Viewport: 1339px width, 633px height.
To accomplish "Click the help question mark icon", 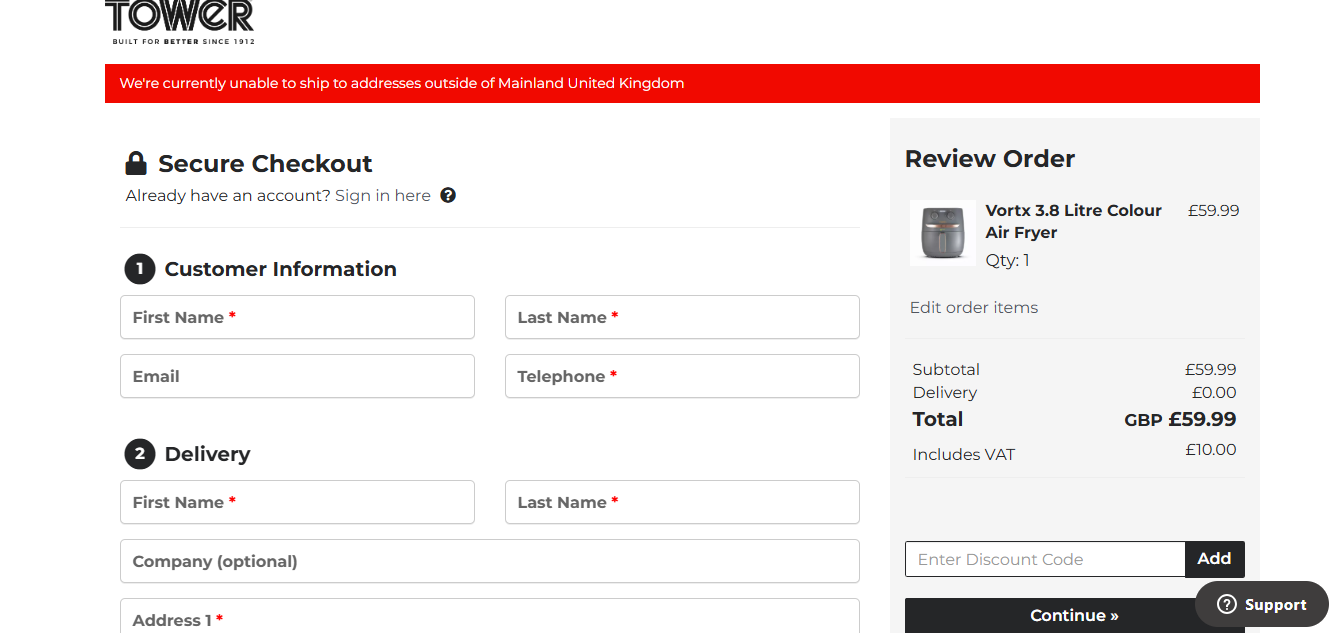I will (x=448, y=195).
